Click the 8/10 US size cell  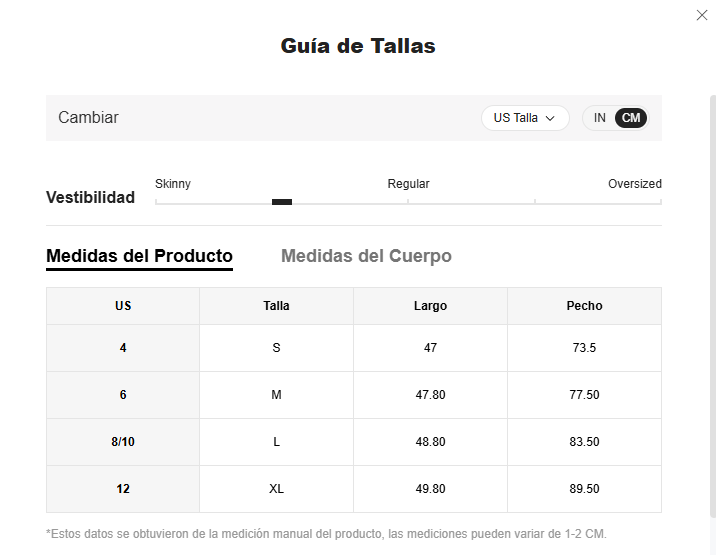pos(123,442)
